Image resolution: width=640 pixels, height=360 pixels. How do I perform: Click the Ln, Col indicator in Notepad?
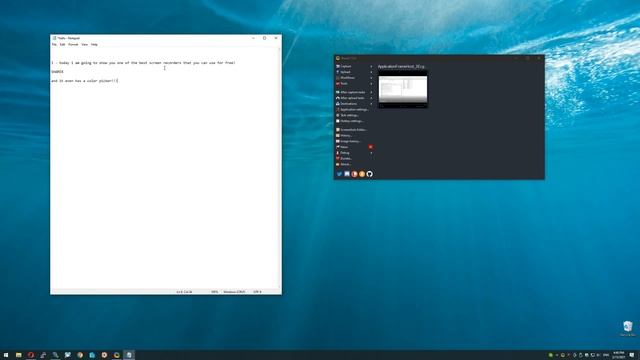(184, 292)
